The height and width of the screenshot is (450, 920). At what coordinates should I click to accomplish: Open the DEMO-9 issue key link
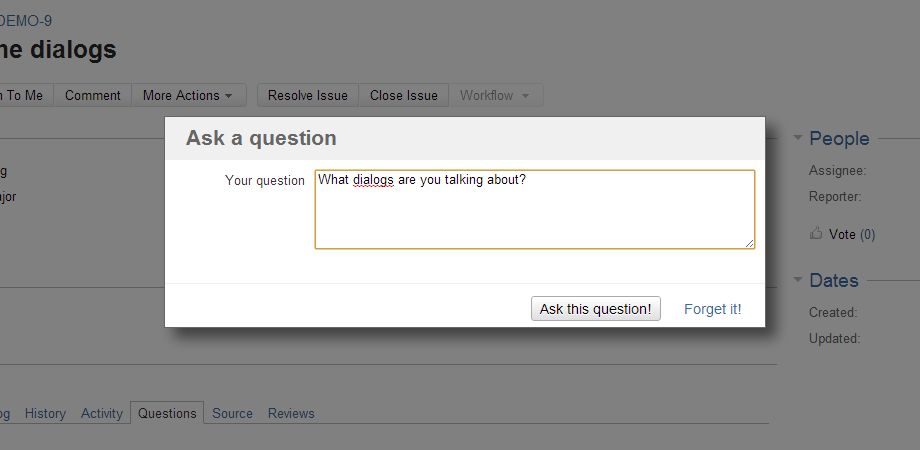click(x=27, y=20)
